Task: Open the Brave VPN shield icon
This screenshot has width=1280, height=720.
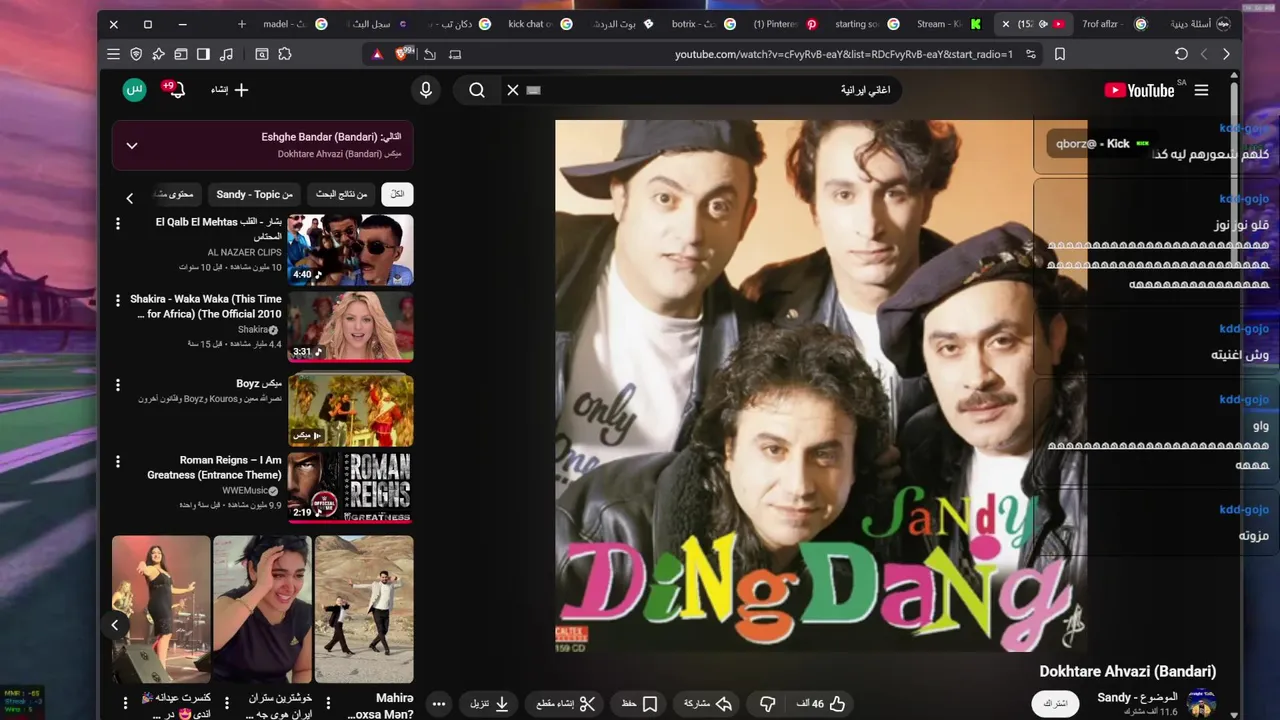Action: [x=136, y=54]
